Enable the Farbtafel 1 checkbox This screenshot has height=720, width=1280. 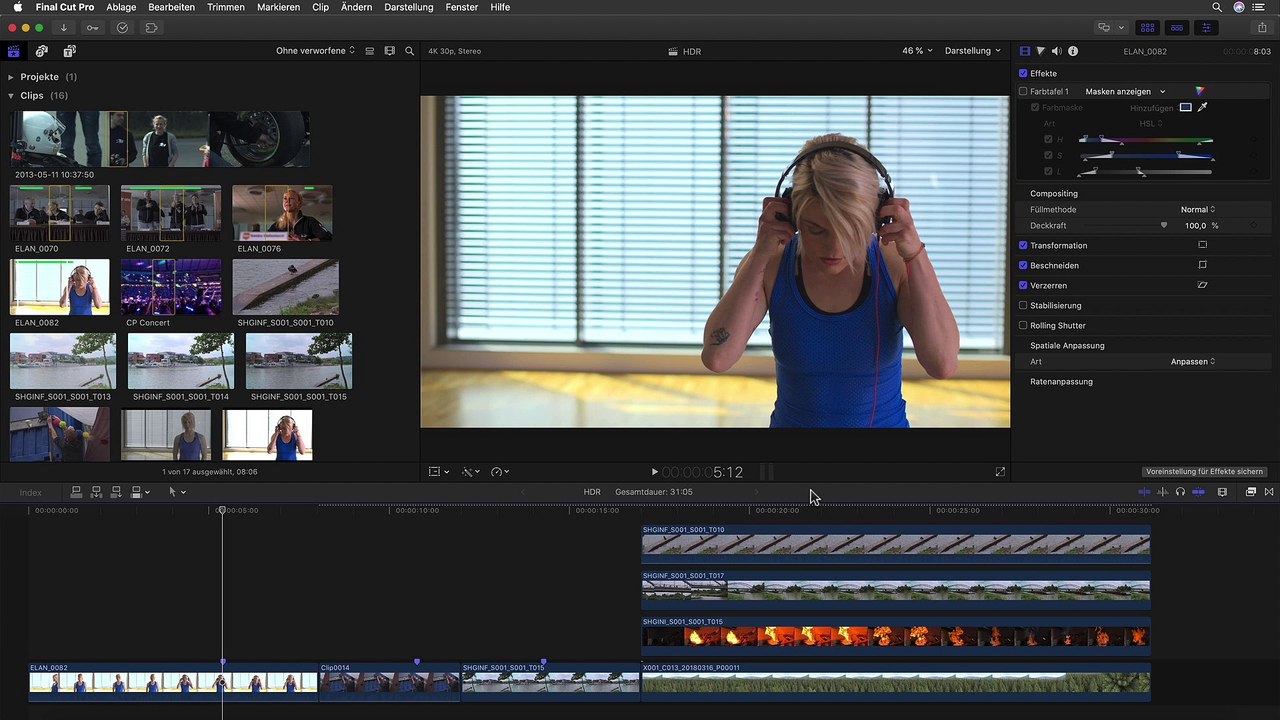1023,91
